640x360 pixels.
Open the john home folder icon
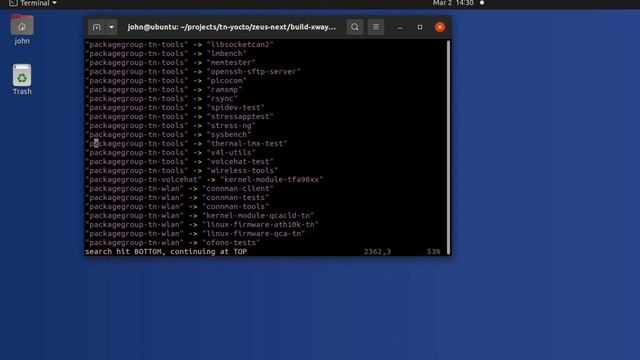(x=22, y=29)
